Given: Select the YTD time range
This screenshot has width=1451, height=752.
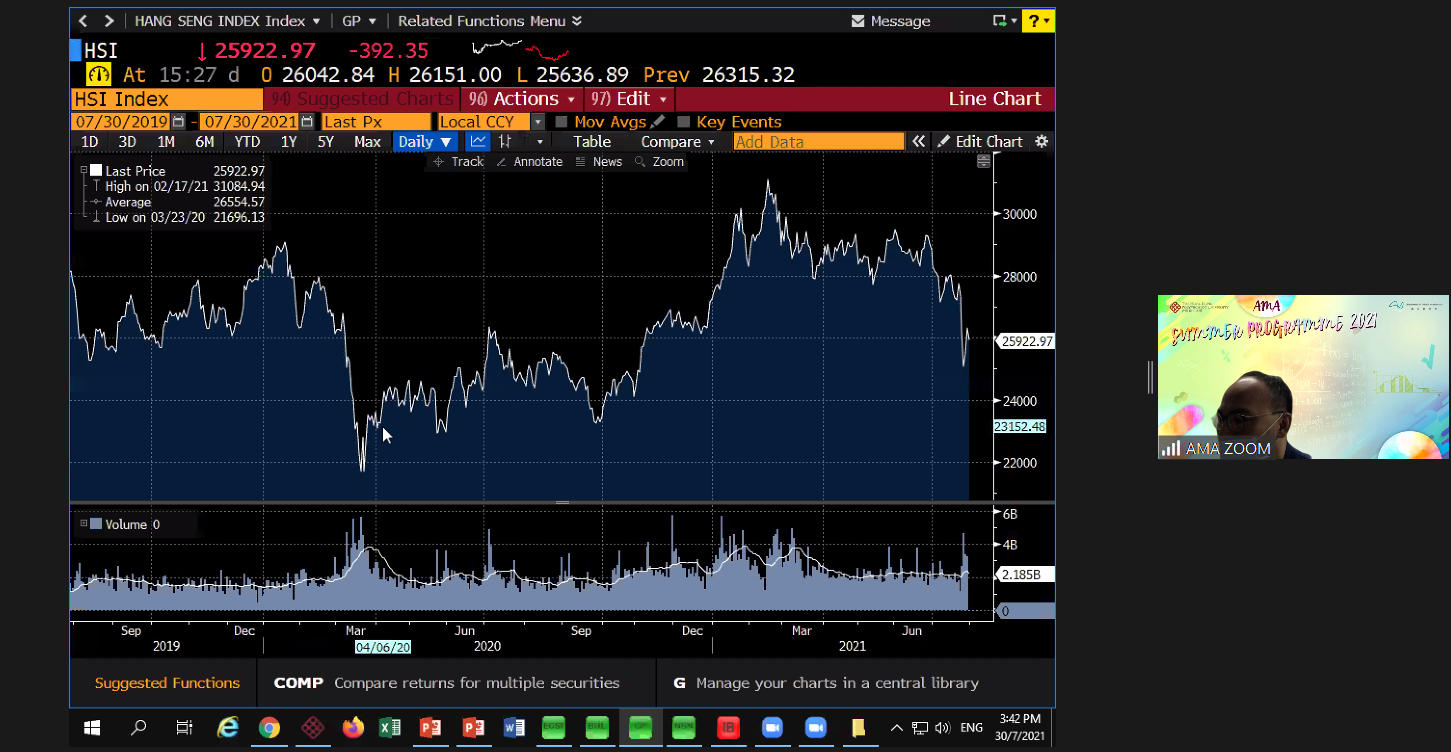Looking at the screenshot, I should (247, 142).
